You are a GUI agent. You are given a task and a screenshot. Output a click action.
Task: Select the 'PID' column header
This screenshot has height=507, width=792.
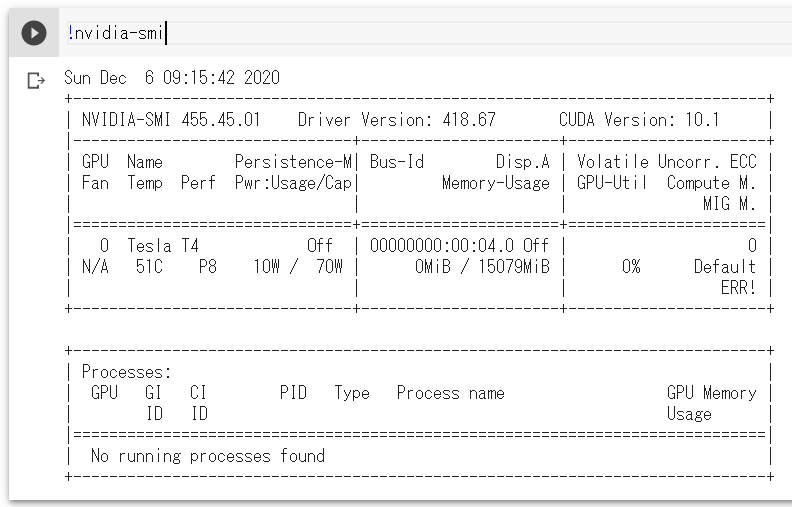coord(293,393)
